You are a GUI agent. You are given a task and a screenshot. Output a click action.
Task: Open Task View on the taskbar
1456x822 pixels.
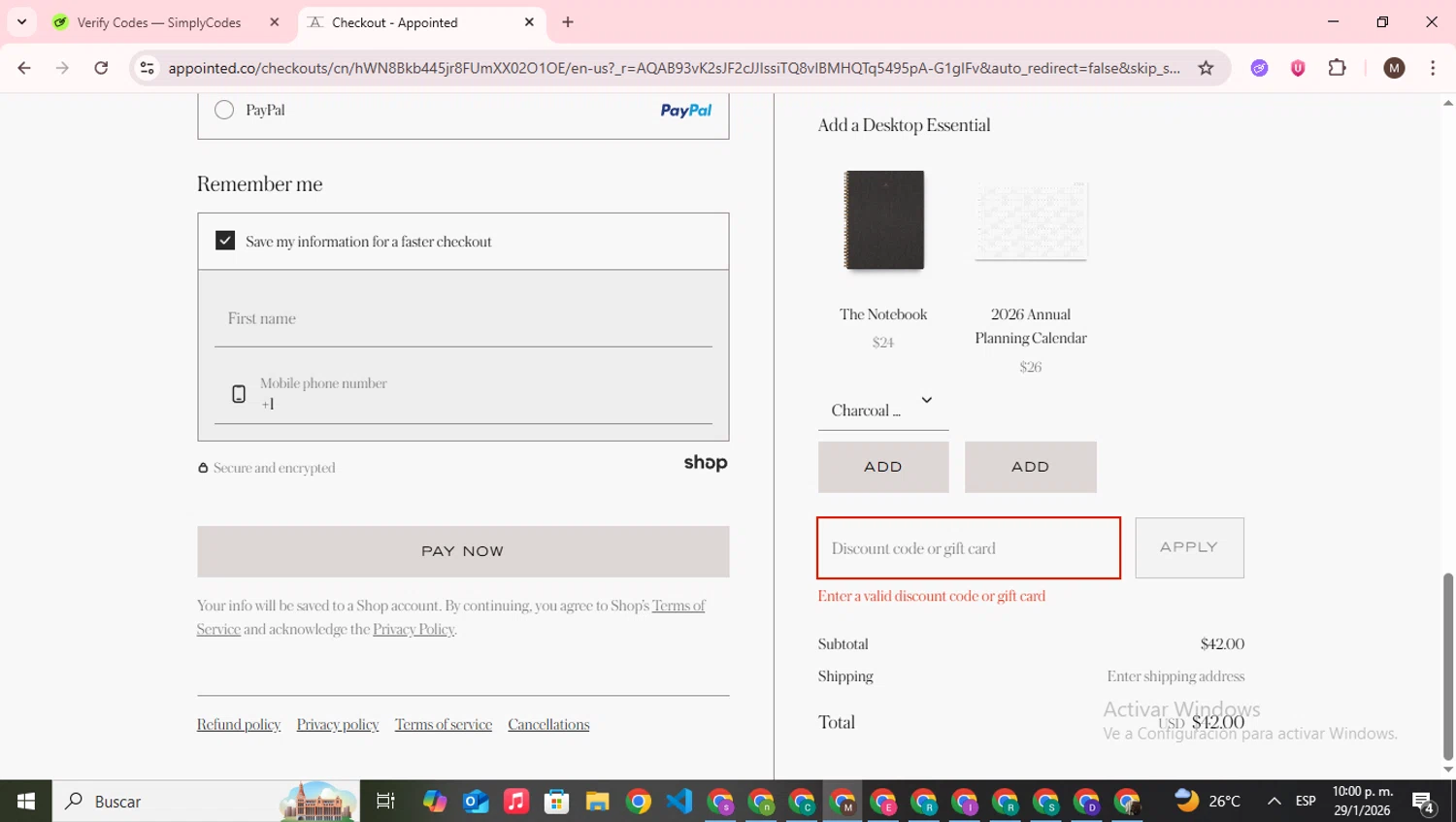[x=385, y=801]
